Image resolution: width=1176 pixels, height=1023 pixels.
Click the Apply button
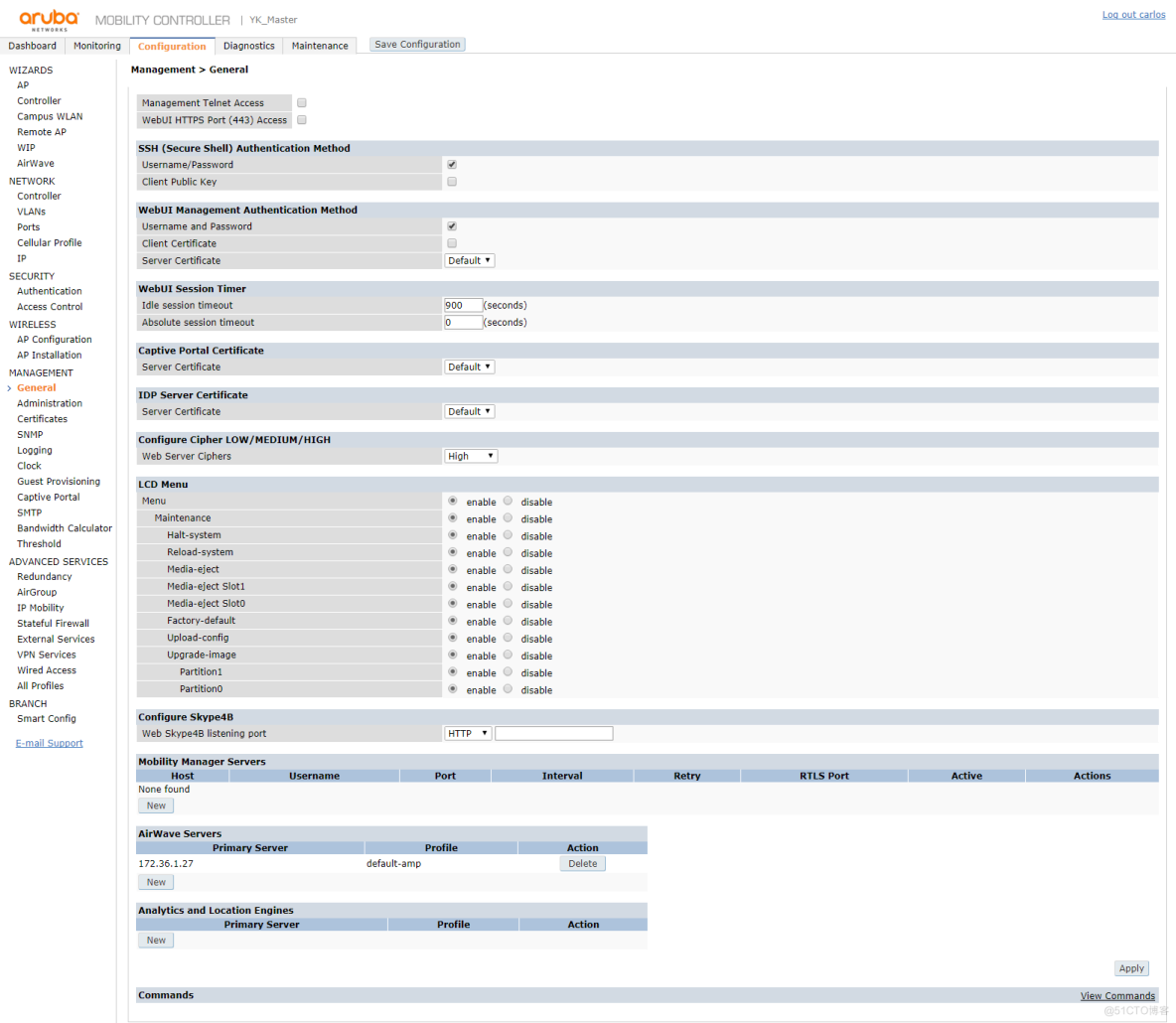(x=1131, y=968)
